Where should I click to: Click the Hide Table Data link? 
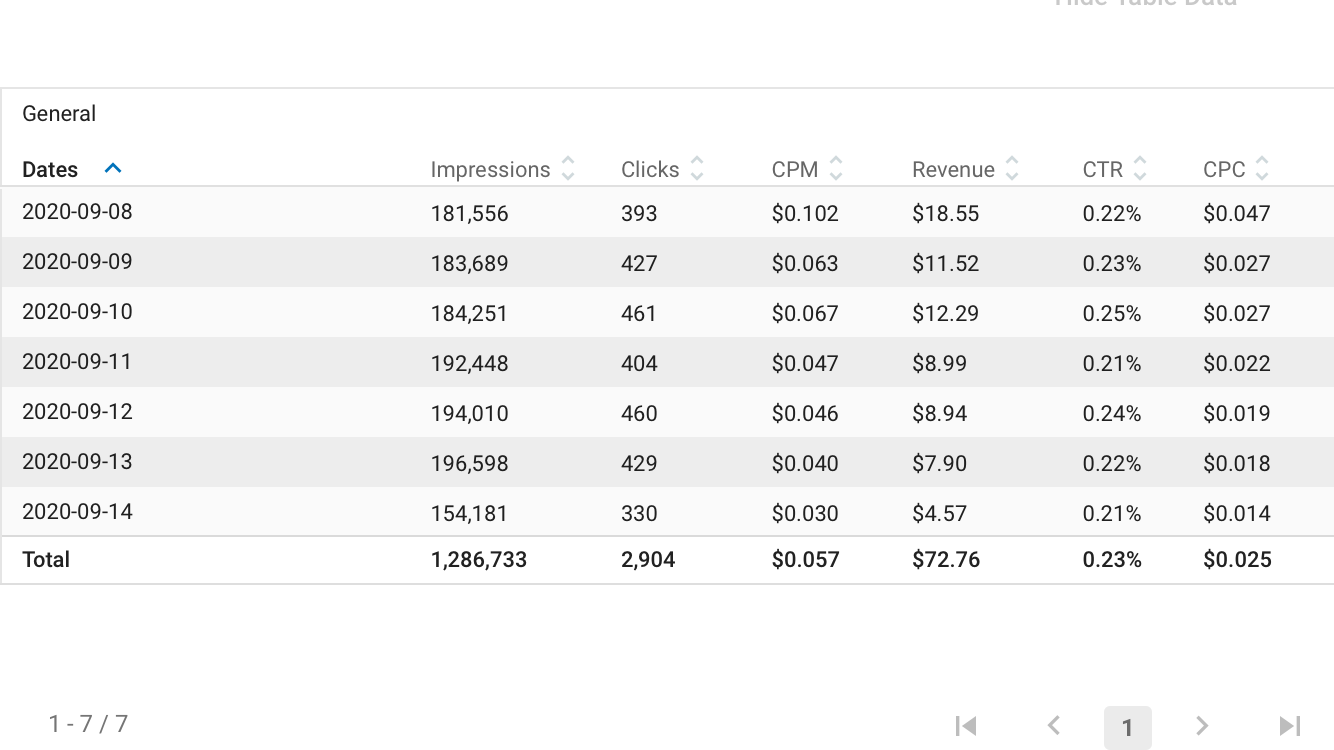(1145, 3)
